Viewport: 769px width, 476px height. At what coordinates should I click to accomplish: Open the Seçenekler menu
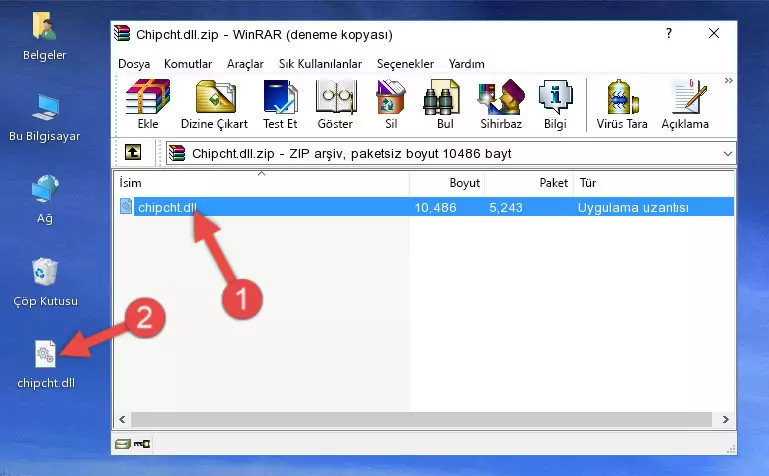point(405,64)
